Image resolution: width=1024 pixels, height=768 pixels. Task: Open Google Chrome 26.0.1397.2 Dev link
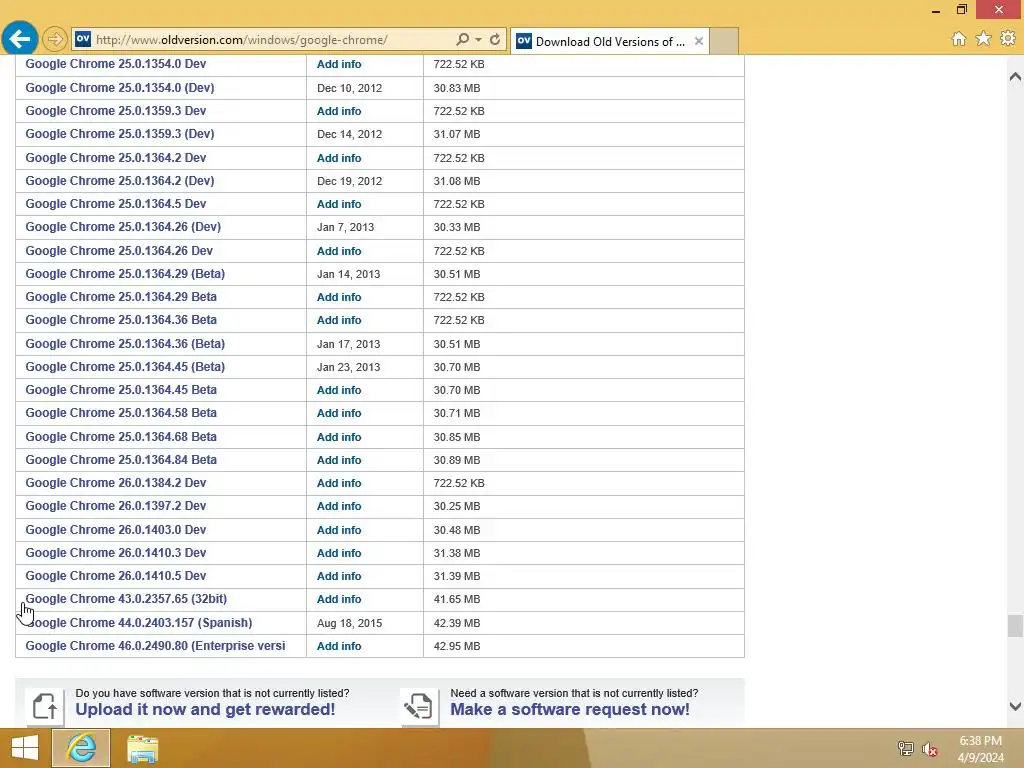(x=116, y=506)
